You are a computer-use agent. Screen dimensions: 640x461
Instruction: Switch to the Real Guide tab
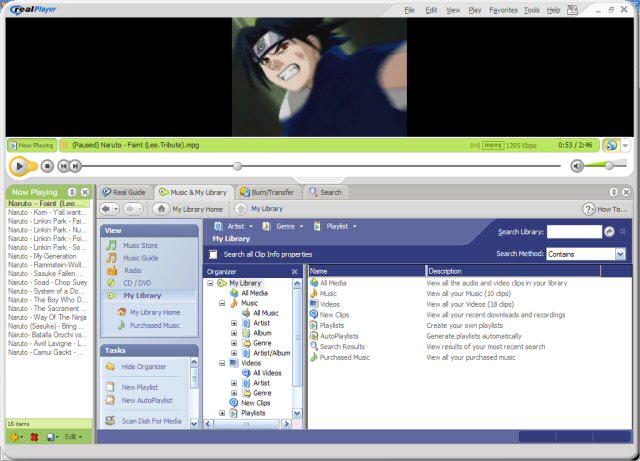pyautogui.click(x=124, y=192)
